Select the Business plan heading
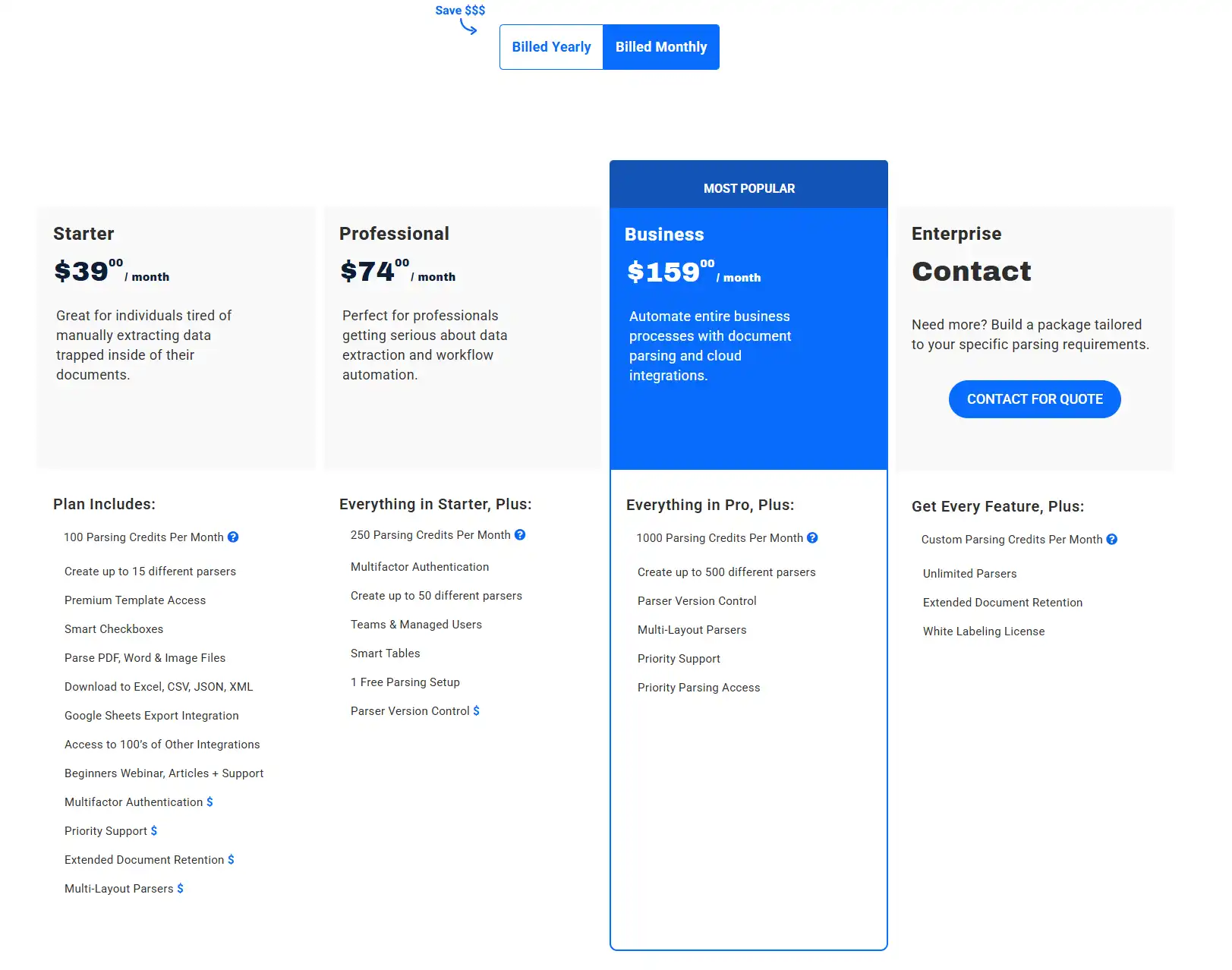This screenshot has width=1232, height=970. [x=664, y=235]
